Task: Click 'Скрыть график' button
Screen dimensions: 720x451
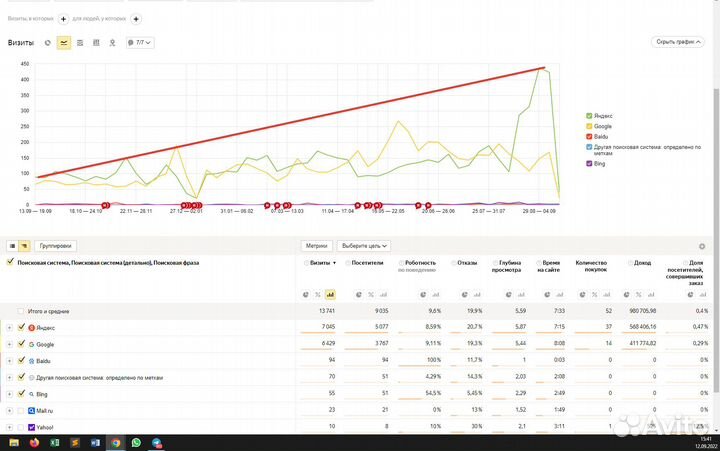Action: click(678, 42)
